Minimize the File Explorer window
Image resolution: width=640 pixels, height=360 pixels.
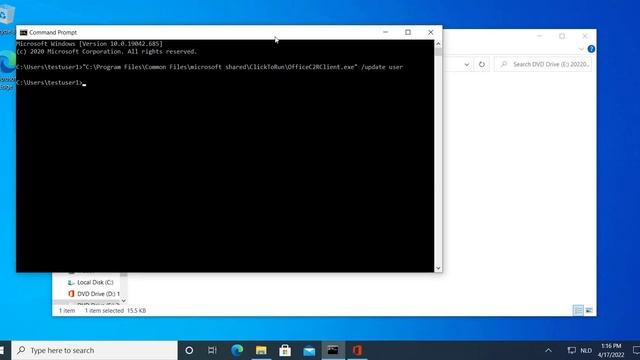(x=540, y=36)
